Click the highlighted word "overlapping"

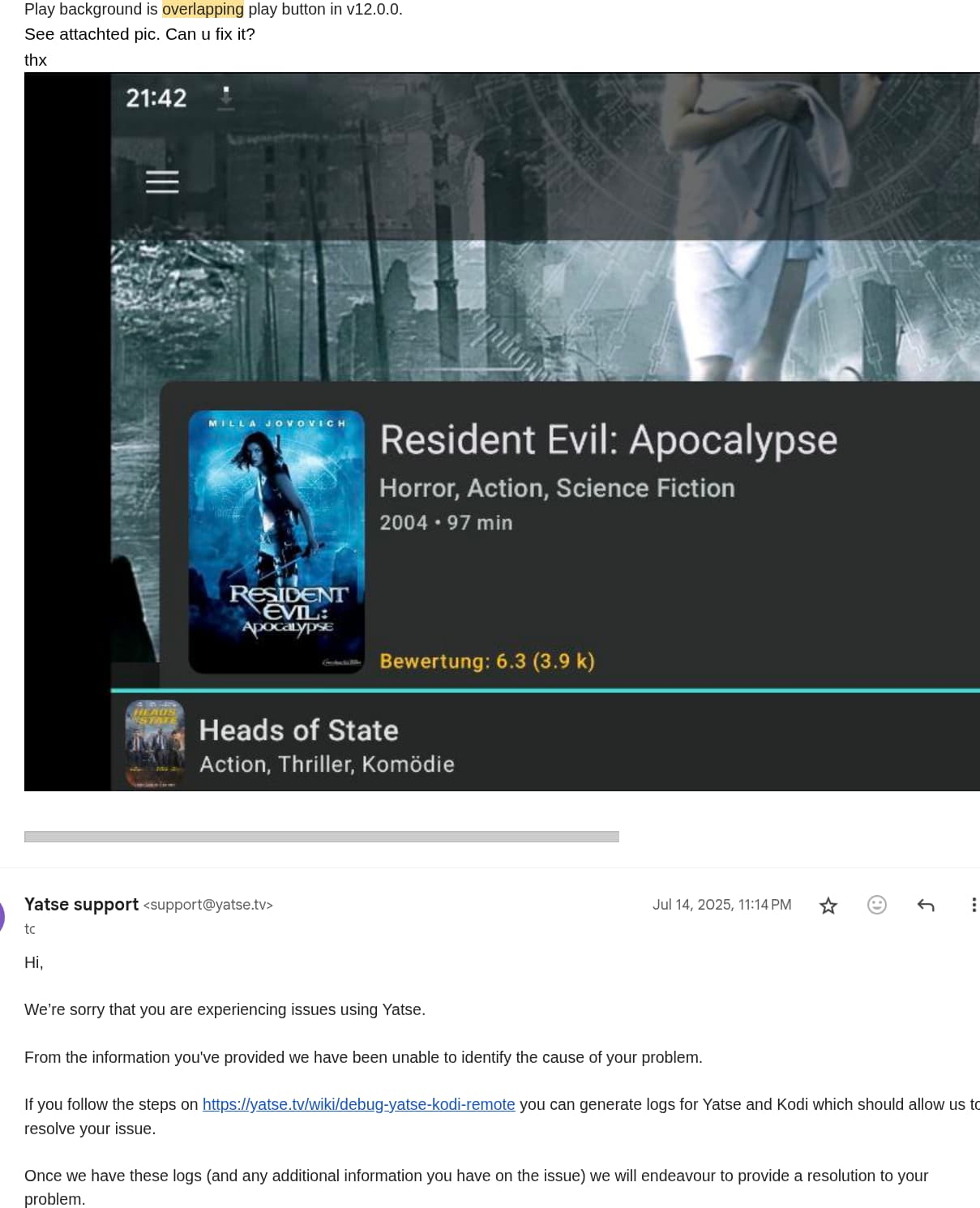[203, 10]
